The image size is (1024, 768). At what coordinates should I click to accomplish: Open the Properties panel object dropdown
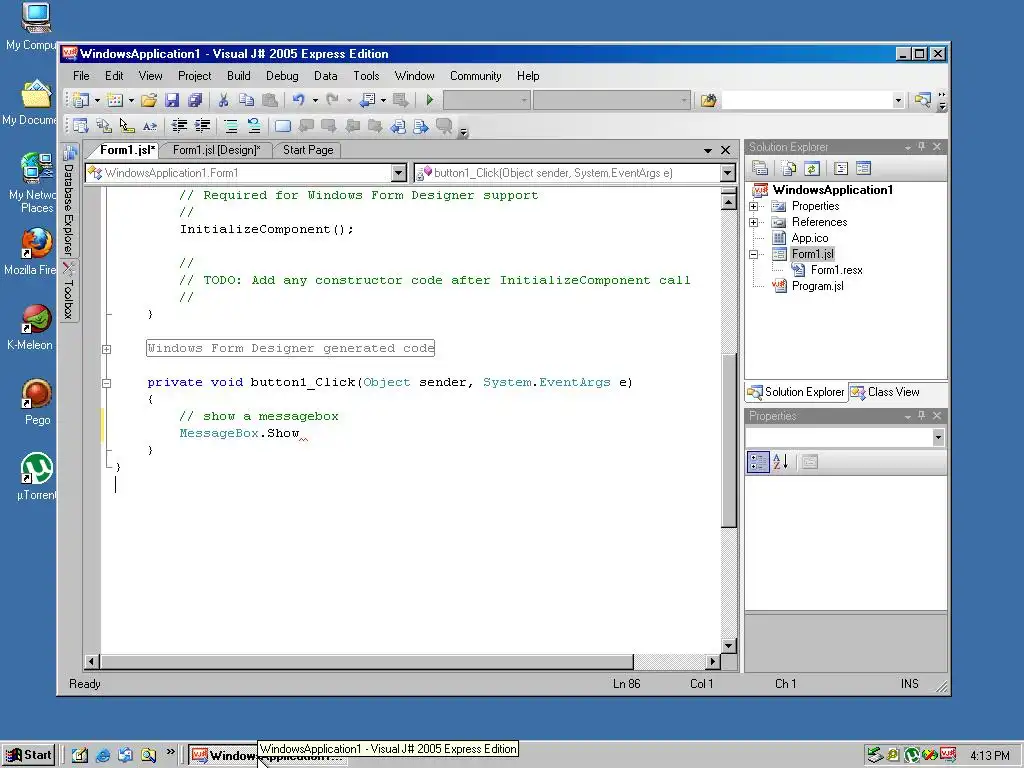(x=938, y=438)
